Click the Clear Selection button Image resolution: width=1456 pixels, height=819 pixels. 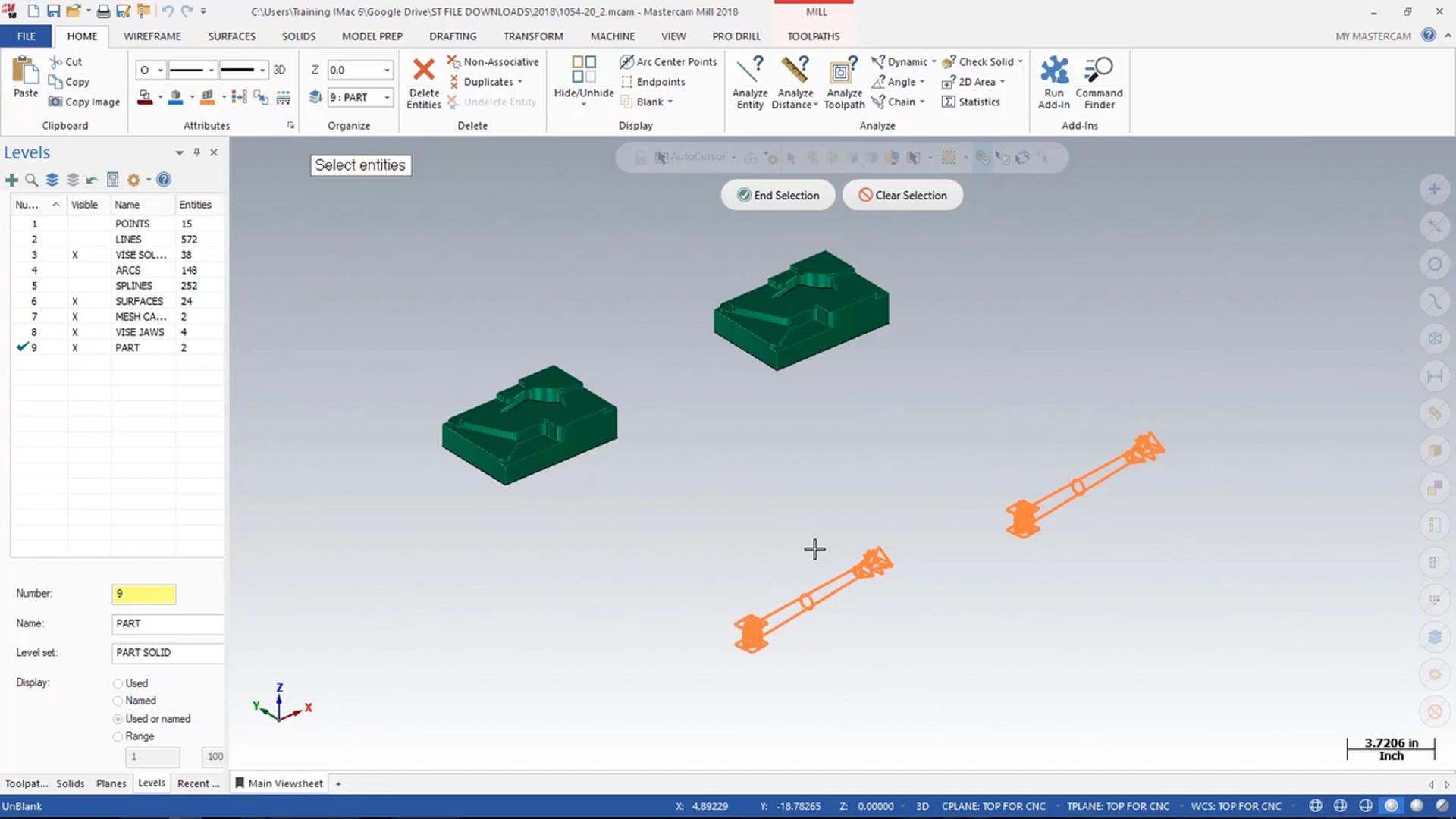click(901, 195)
